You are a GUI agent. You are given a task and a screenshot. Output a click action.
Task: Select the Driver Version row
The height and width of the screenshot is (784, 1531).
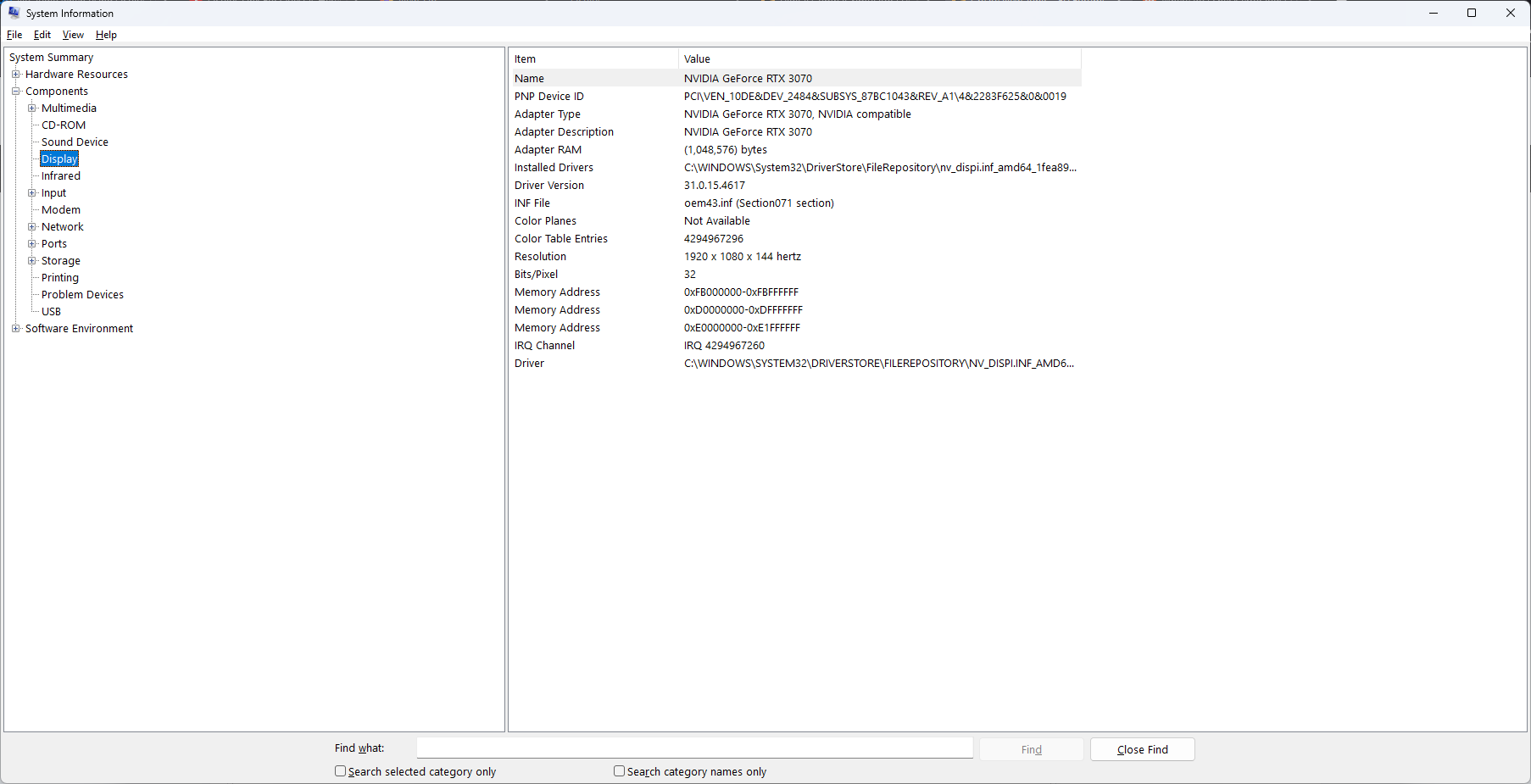click(795, 186)
